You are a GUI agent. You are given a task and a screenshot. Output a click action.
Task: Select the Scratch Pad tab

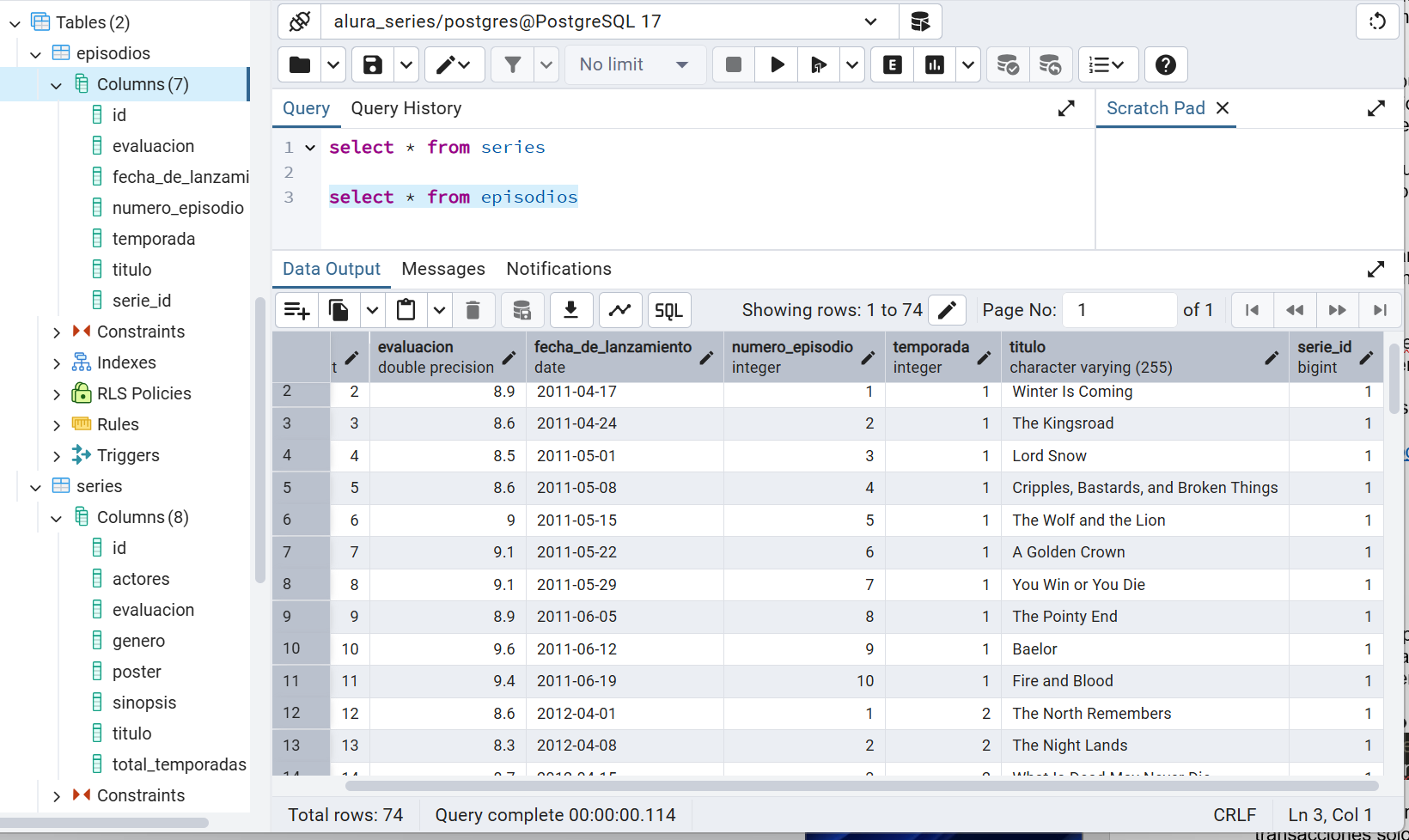tap(1156, 108)
